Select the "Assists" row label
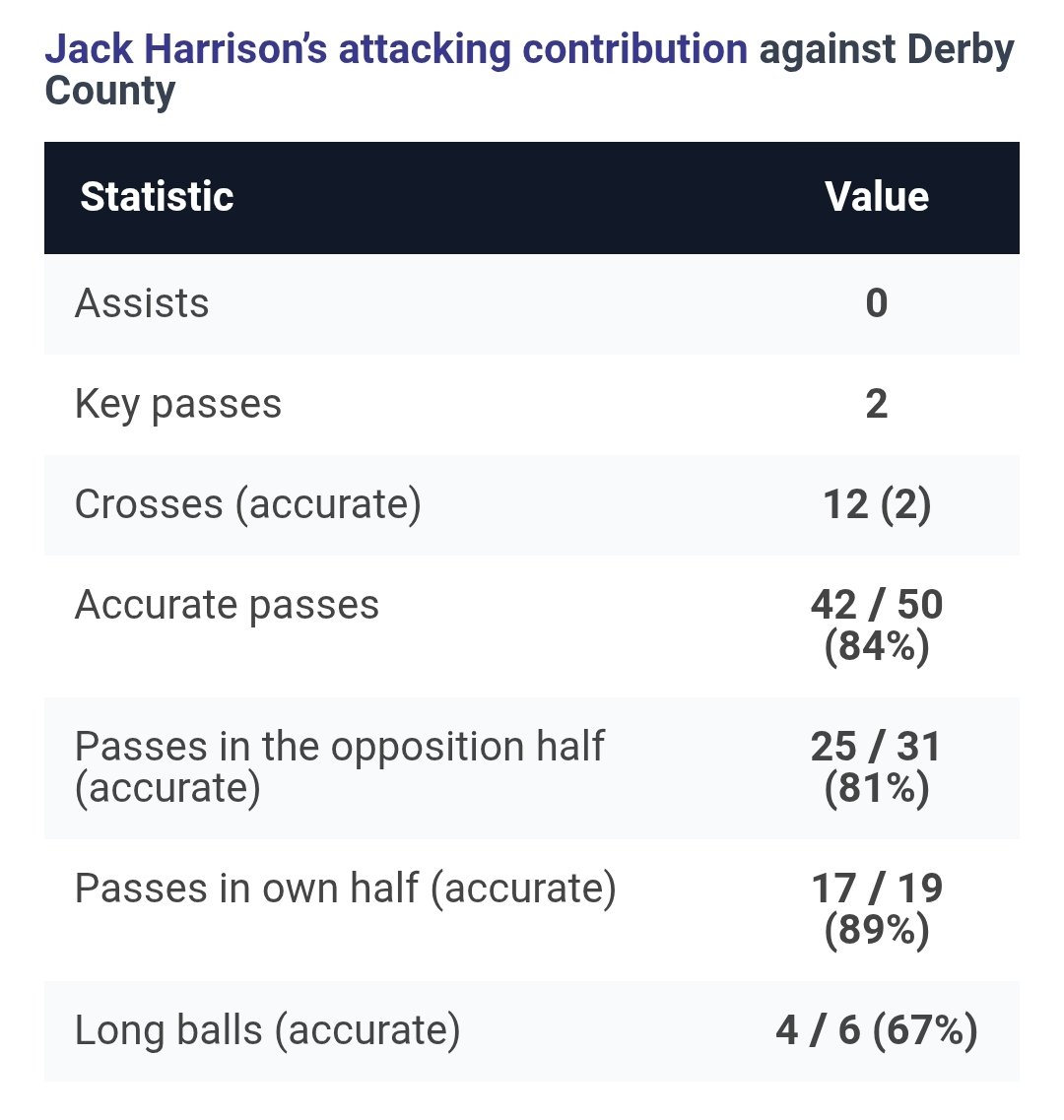Viewport: 1064px width, 1120px height. click(x=142, y=303)
